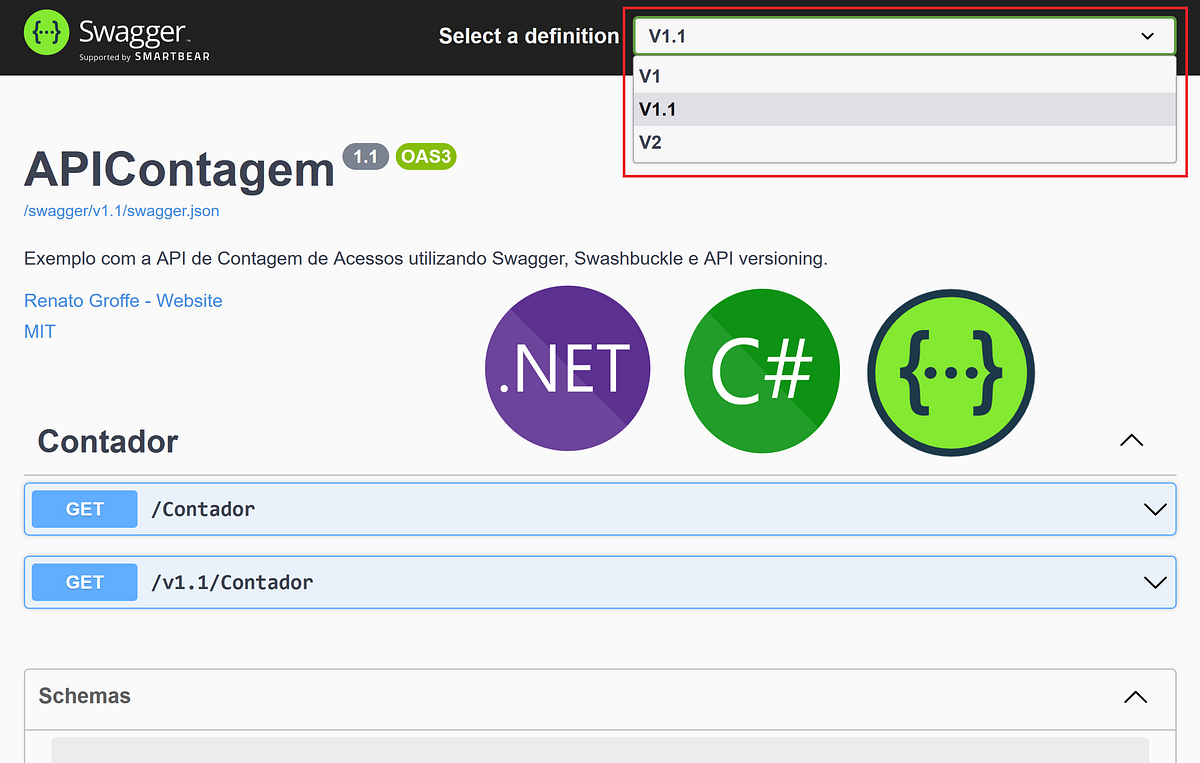Click the C# green logo icon
1200x763 pixels.
(762, 368)
